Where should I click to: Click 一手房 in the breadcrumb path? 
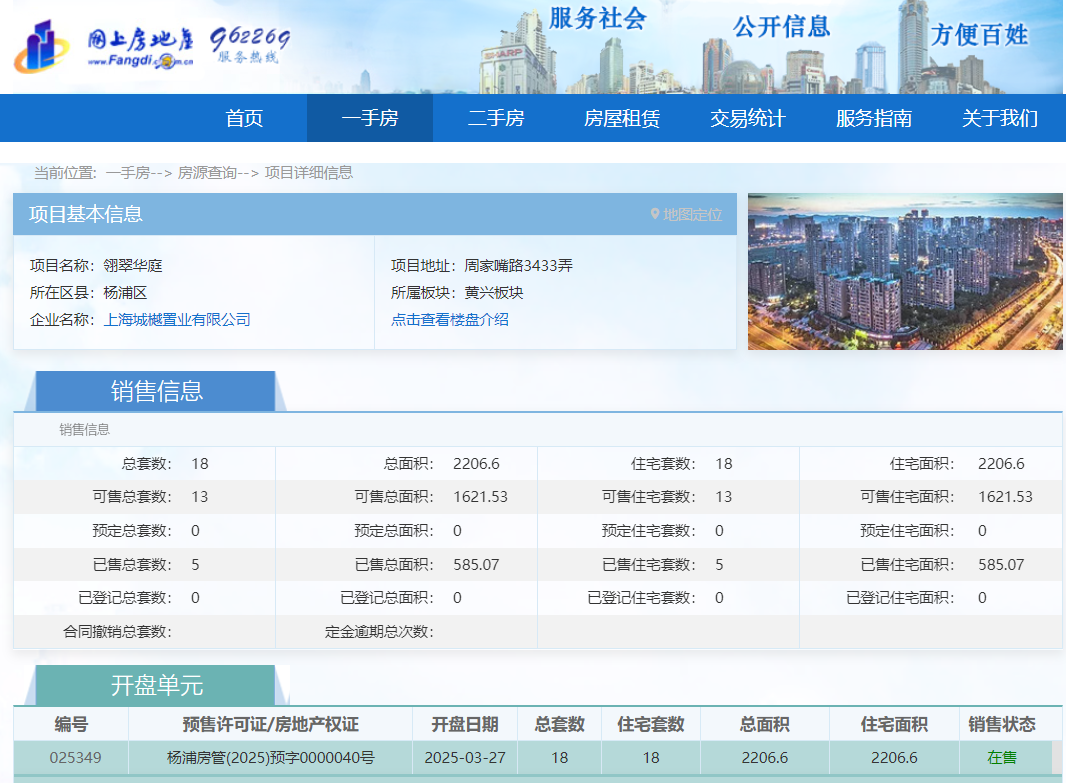[127, 173]
